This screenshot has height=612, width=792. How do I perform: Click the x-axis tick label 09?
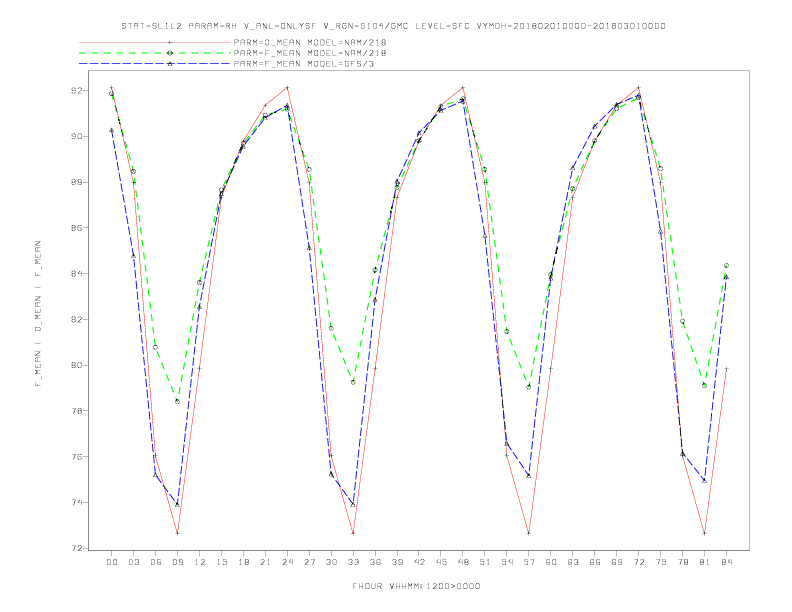pos(177,562)
